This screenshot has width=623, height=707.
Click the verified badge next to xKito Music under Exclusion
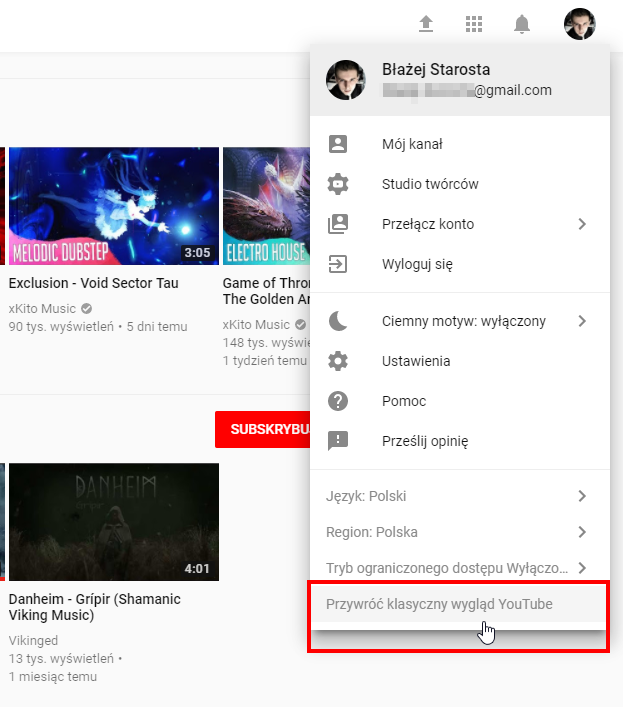click(86, 308)
